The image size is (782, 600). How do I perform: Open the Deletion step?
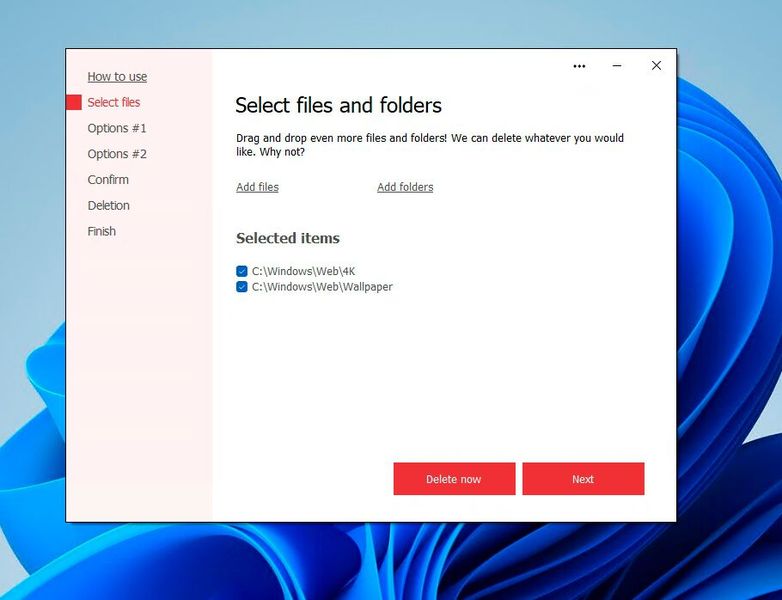click(x=109, y=205)
